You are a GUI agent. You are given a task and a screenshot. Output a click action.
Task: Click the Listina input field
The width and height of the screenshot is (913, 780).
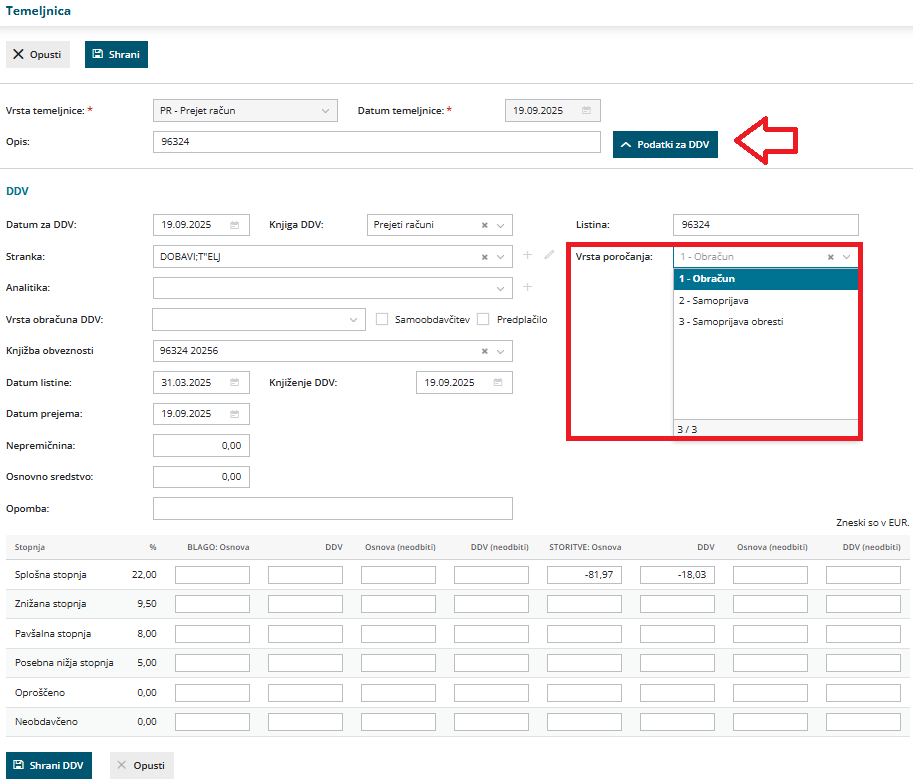tap(766, 225)
